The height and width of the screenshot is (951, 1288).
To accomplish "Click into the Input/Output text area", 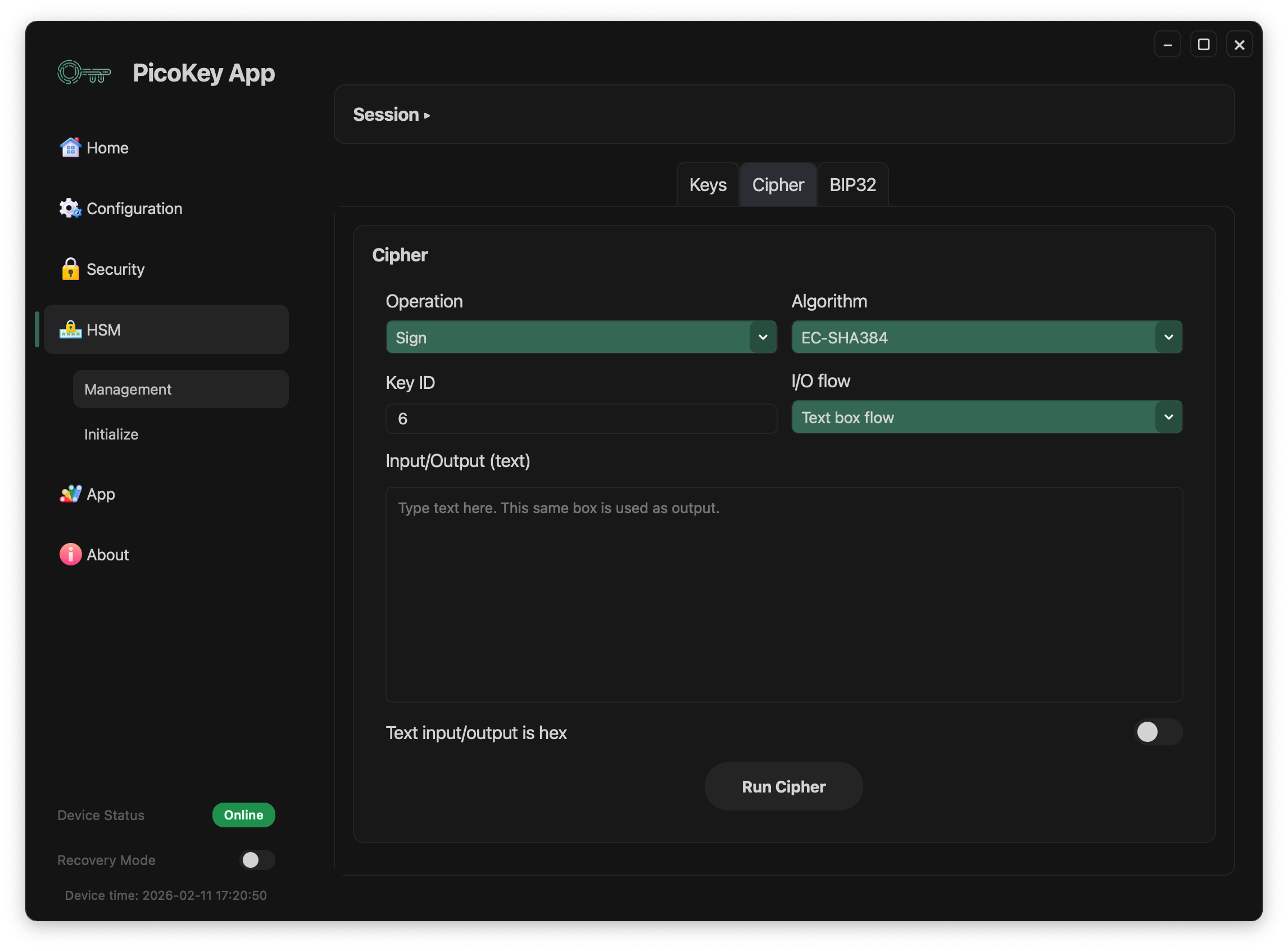I will coord(784,594).
